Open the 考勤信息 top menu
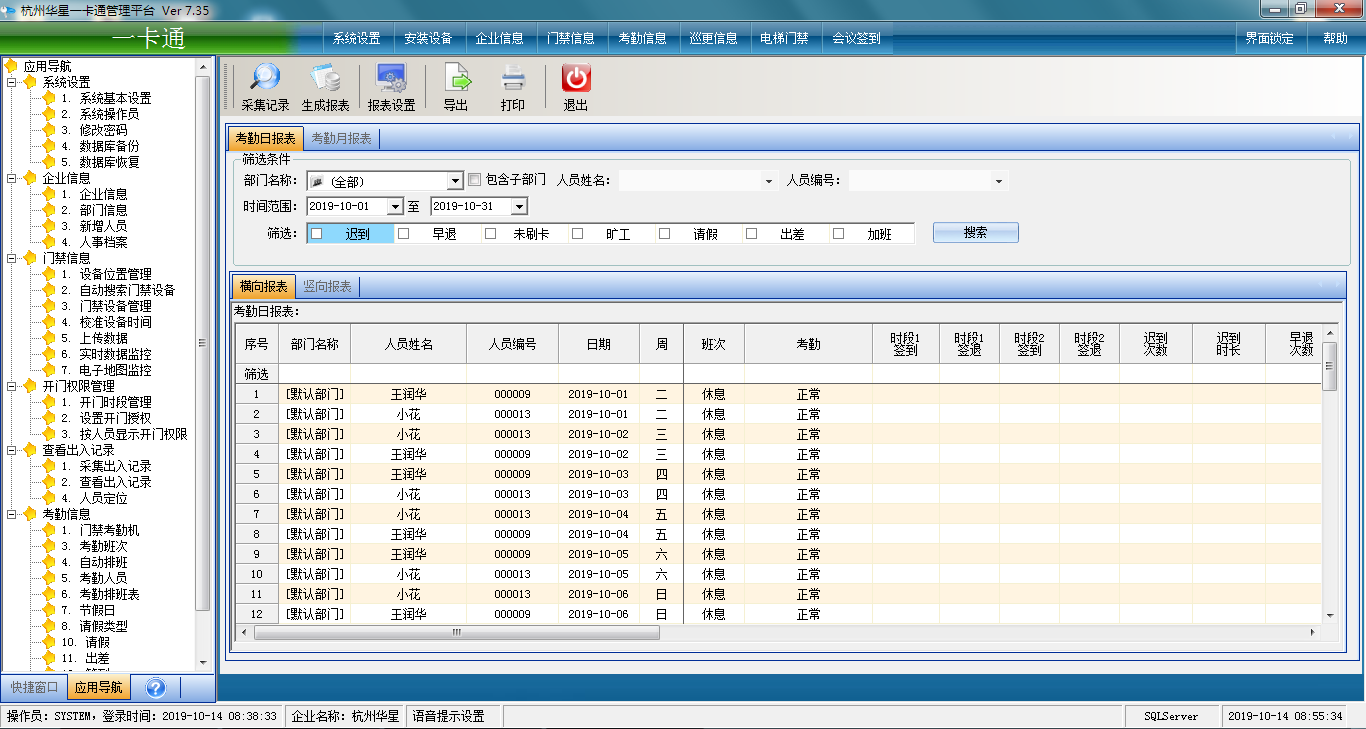The width and height of the screenshot is (1366, 729). click(642, 39)
